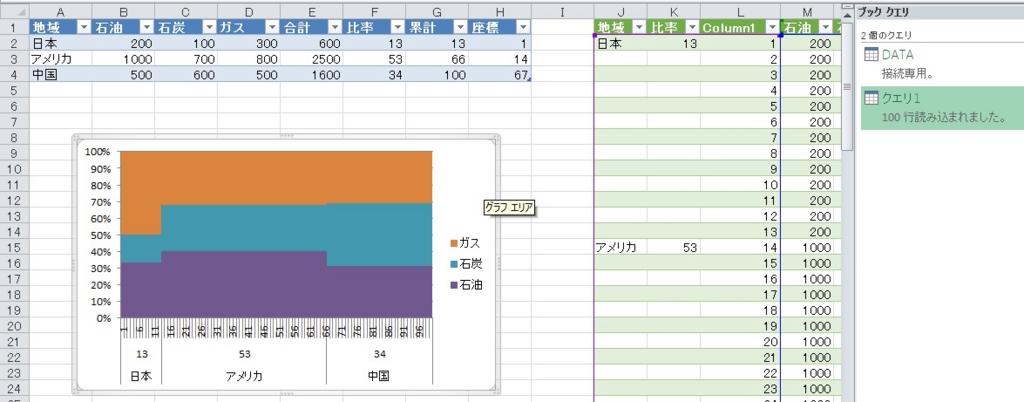Open filter dropdown for 石油 in column M
Viewport: 1024px width, 402px height.
coord(826,27)
